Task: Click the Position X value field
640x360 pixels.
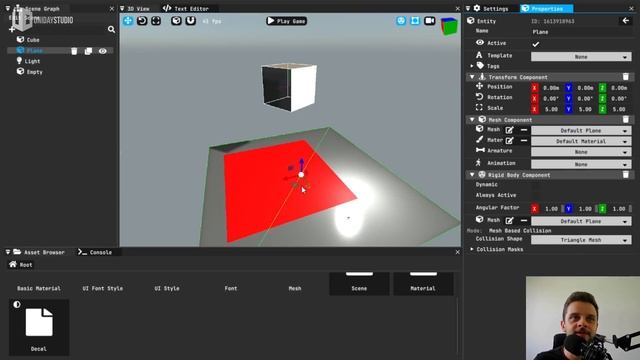Action: pyautogui.click(x=551, y=88)
